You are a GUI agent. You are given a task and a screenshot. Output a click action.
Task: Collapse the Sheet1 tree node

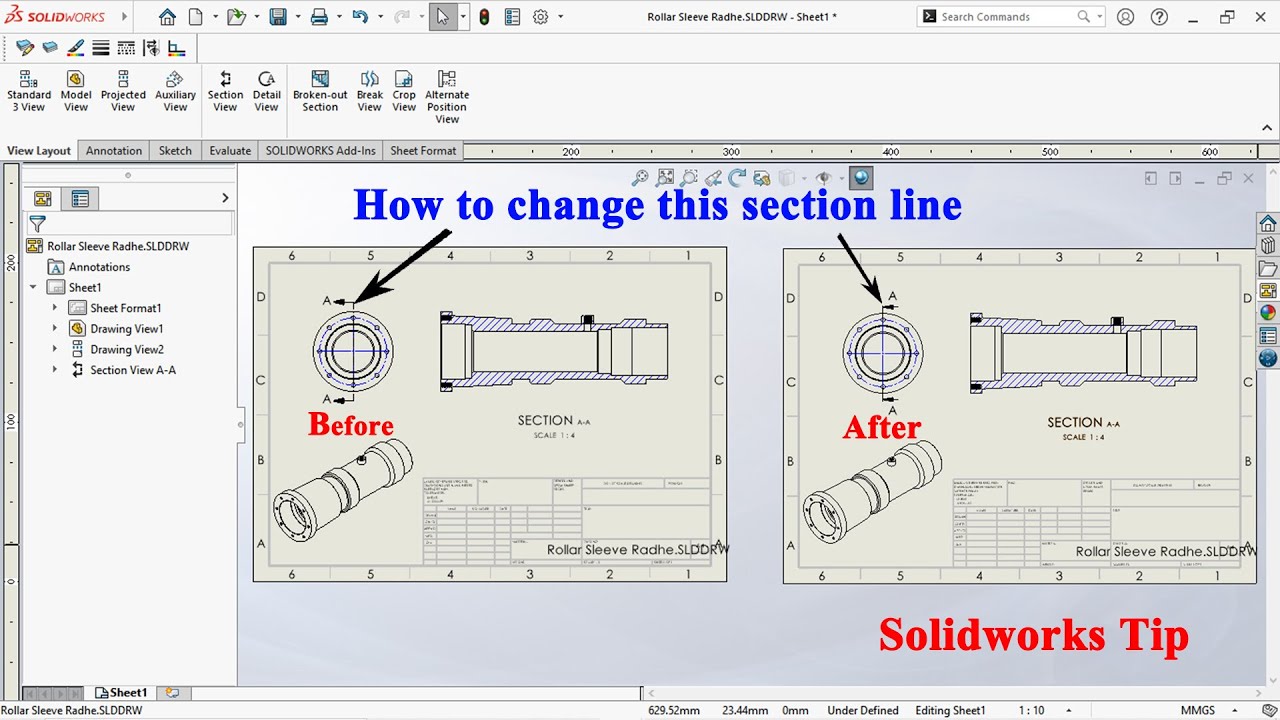33,287
